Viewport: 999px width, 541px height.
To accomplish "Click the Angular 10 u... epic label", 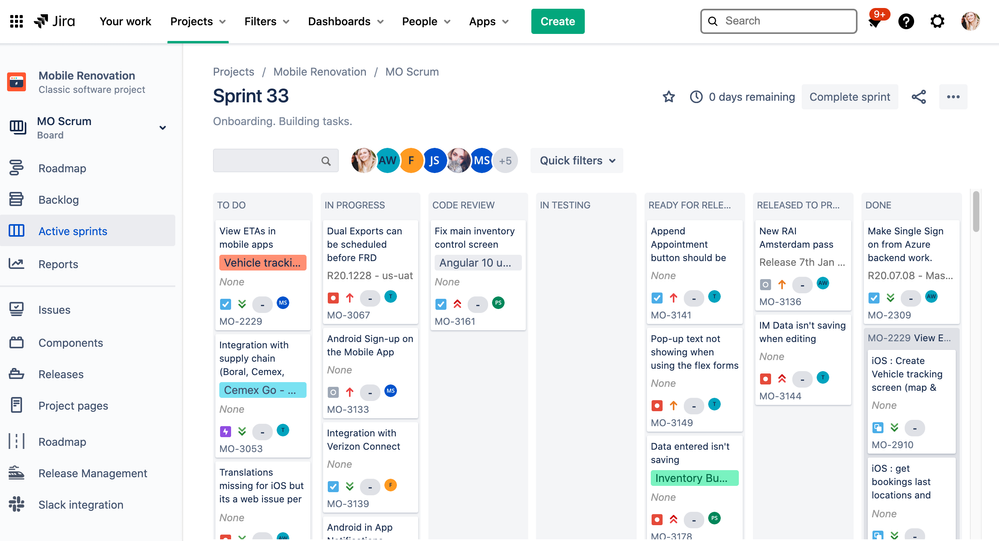I will tap(478, 263).
